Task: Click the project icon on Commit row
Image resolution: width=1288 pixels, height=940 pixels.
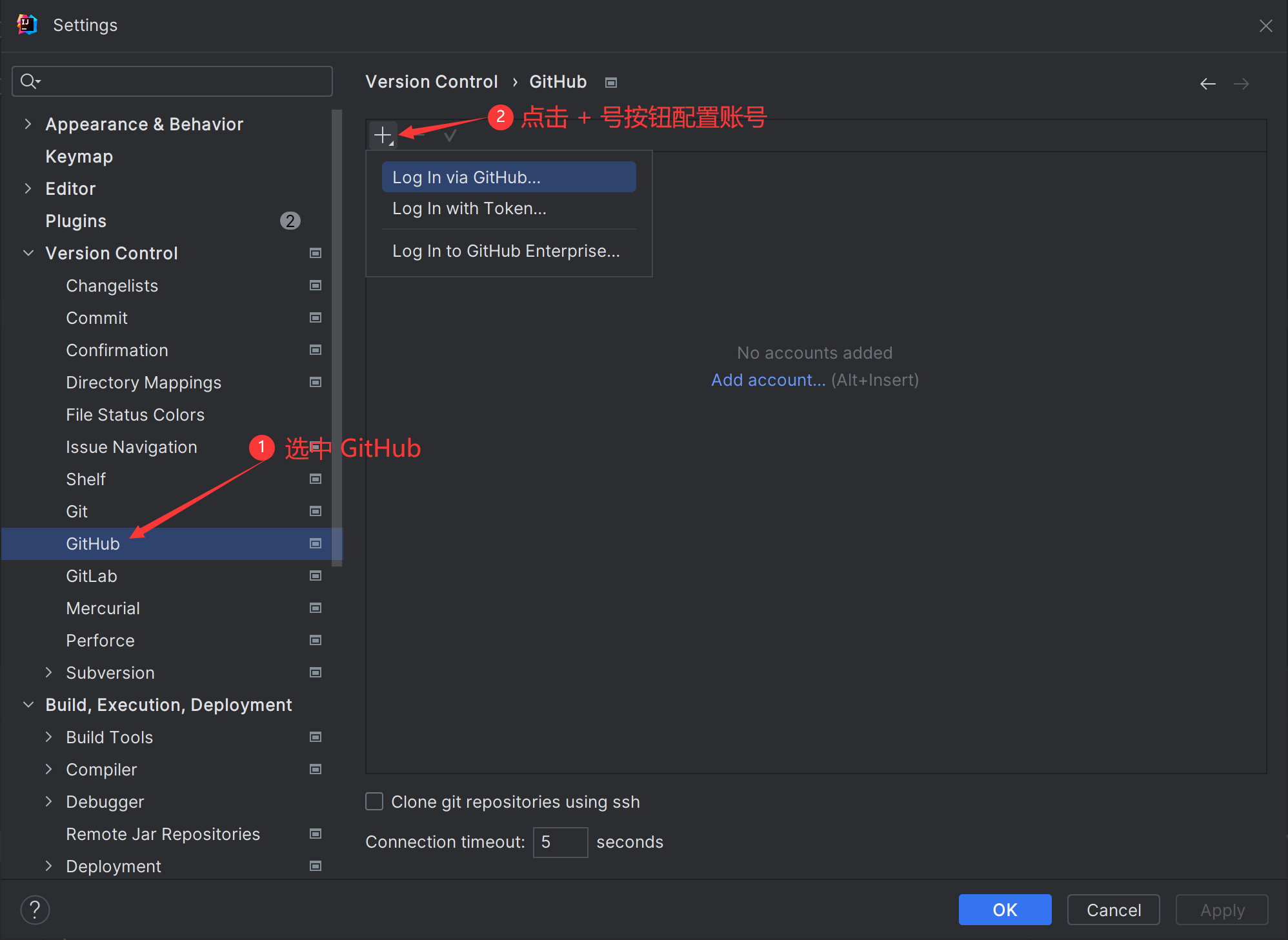Action: 316,317
